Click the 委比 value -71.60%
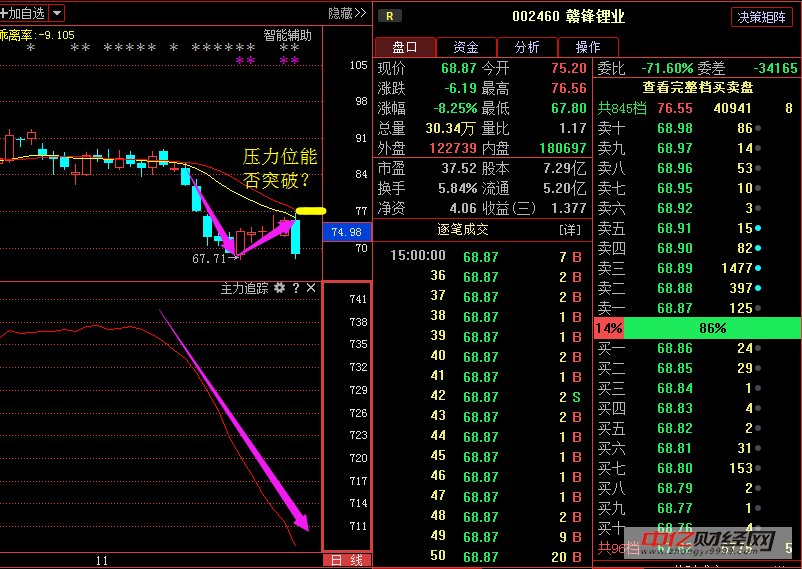802x569 pixels. tap(667, 68)
